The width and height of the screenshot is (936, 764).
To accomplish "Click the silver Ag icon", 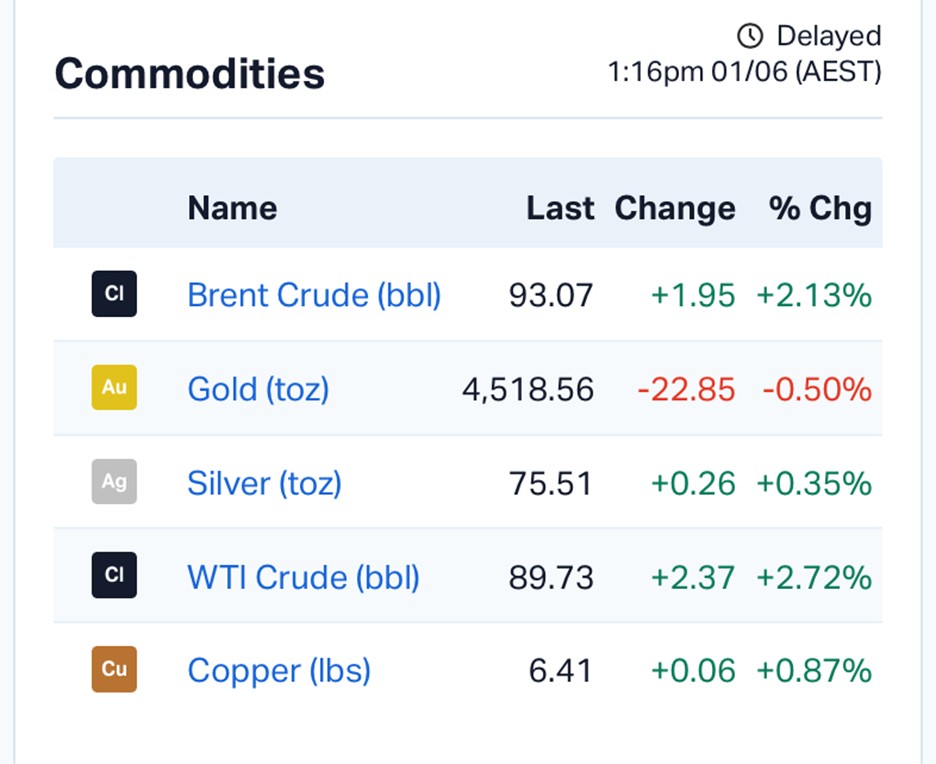I will tap(114, 482).
